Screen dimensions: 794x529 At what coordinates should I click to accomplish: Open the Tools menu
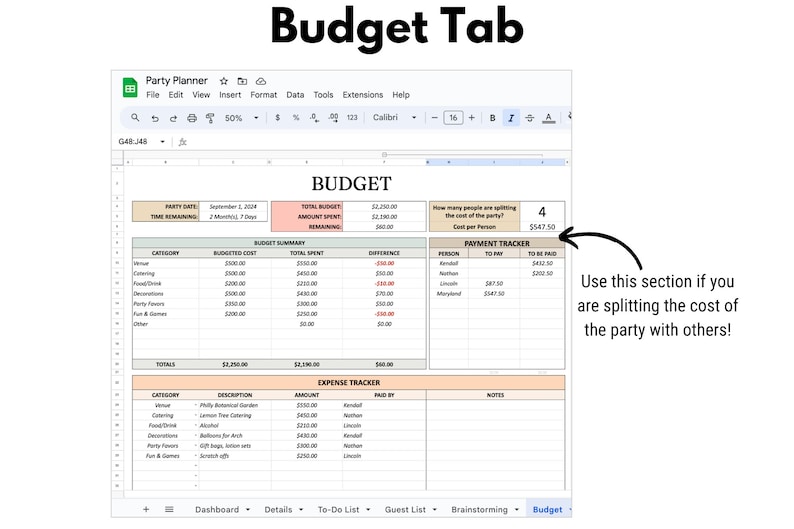(323, 95)
